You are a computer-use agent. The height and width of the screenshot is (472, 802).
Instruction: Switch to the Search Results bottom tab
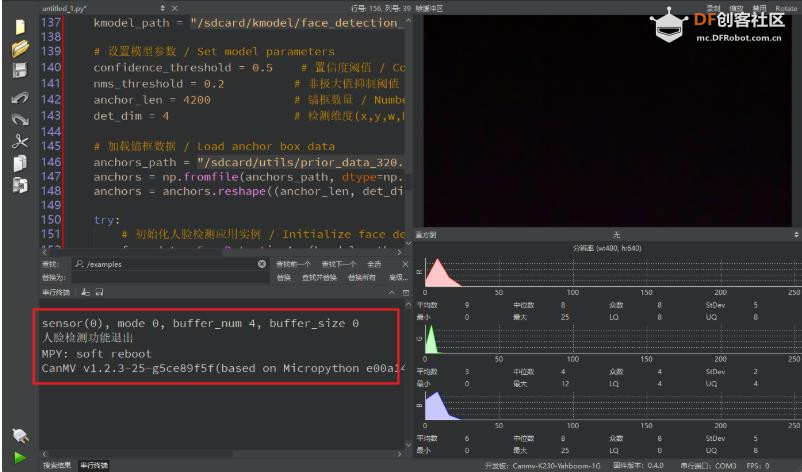click(x=57, y=465)
